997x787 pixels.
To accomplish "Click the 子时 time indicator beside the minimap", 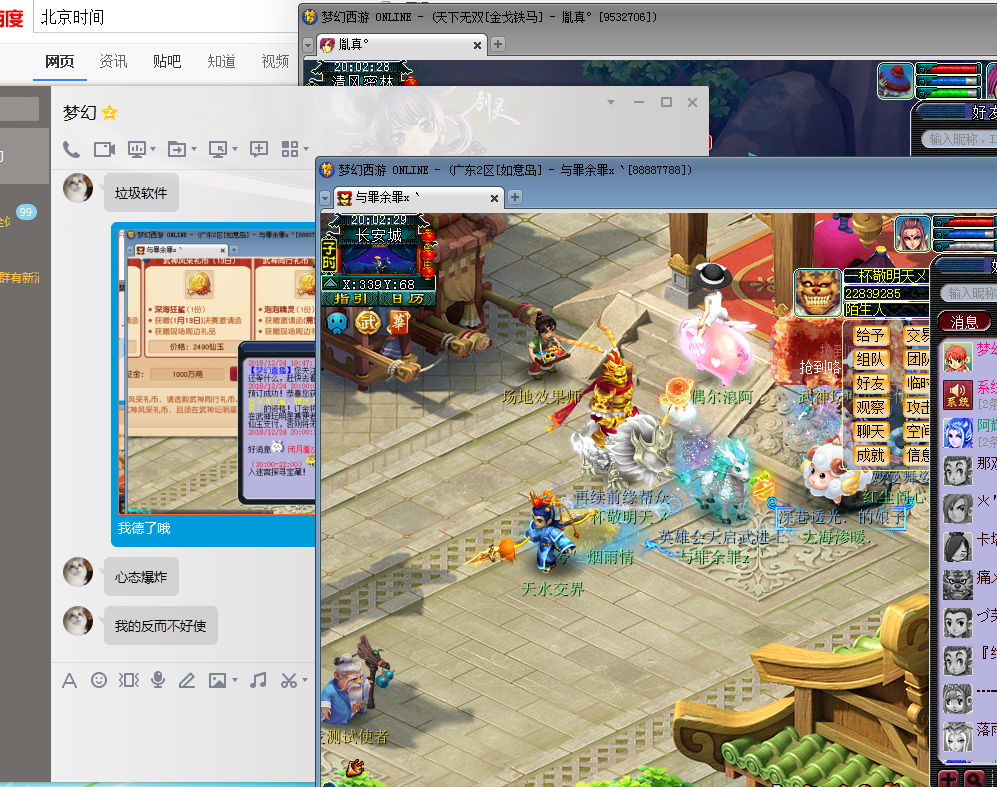I will tap(329, 255).
